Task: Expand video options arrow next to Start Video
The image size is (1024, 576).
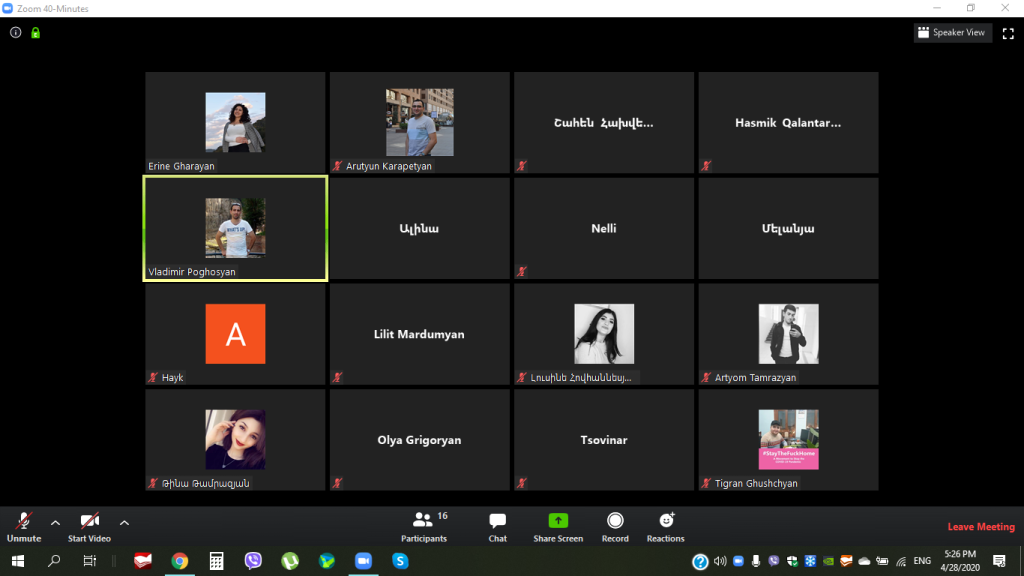Action: tap(124, 522)
